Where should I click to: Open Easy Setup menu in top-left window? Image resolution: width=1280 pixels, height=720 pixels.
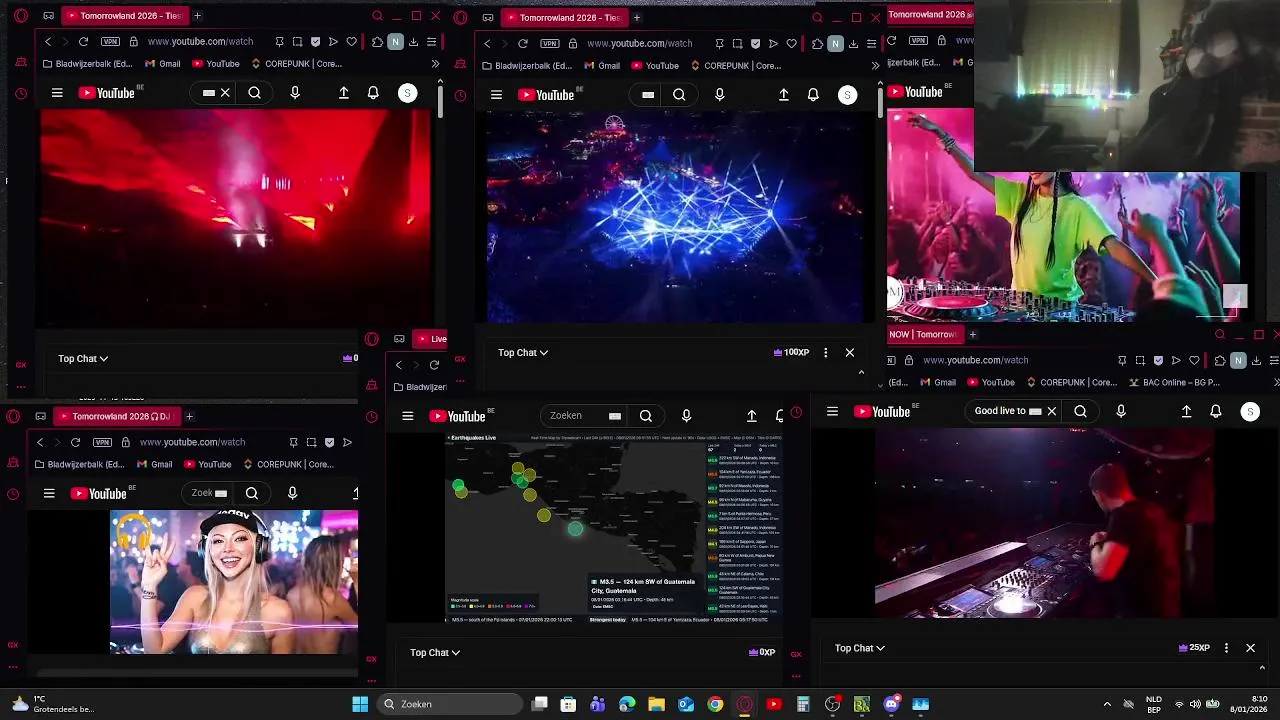click(431, 42)
